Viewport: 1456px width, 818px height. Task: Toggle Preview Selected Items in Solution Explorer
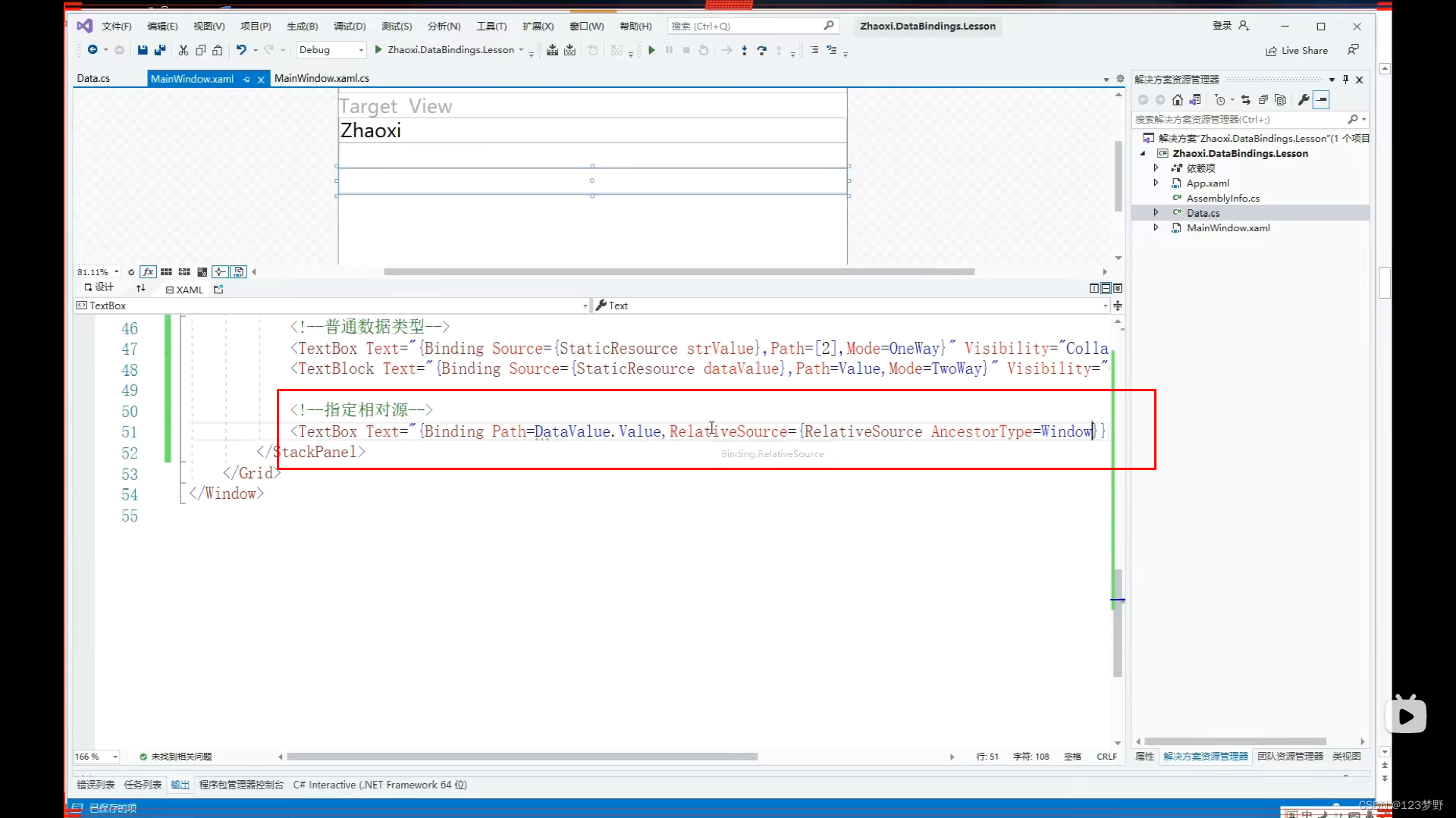point(1322,100)
